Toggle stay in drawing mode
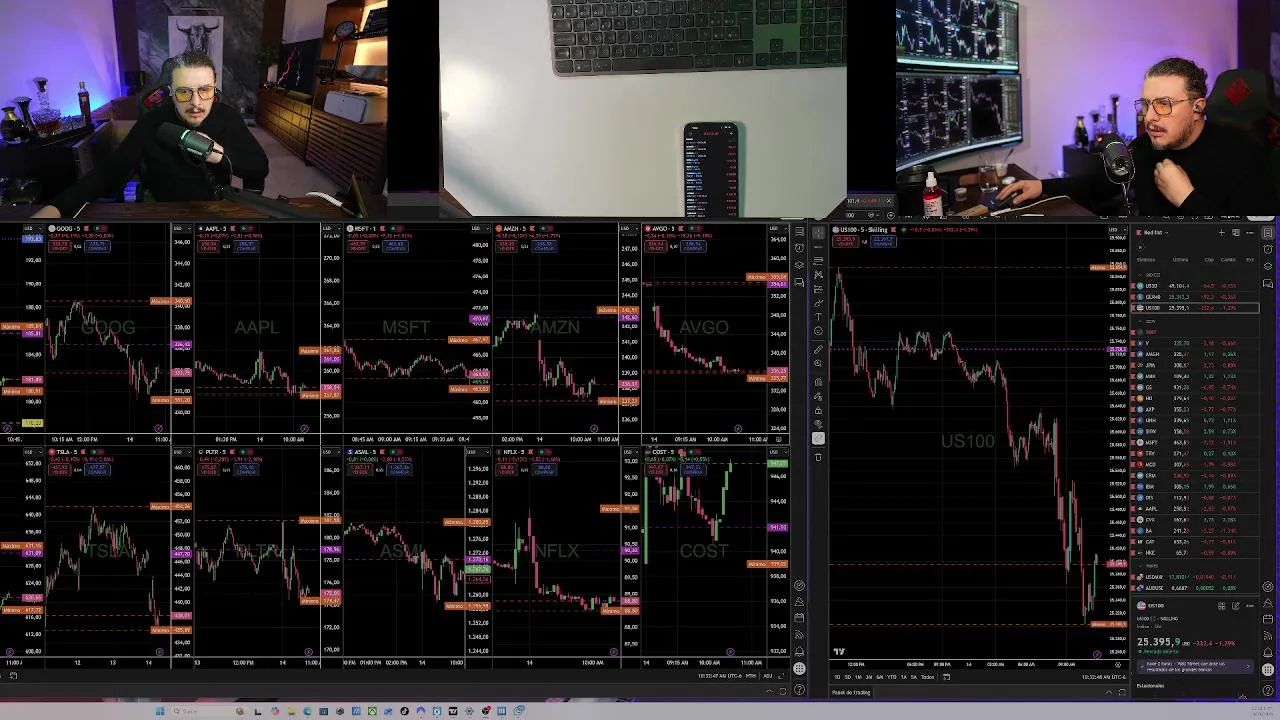 [818, 396]
